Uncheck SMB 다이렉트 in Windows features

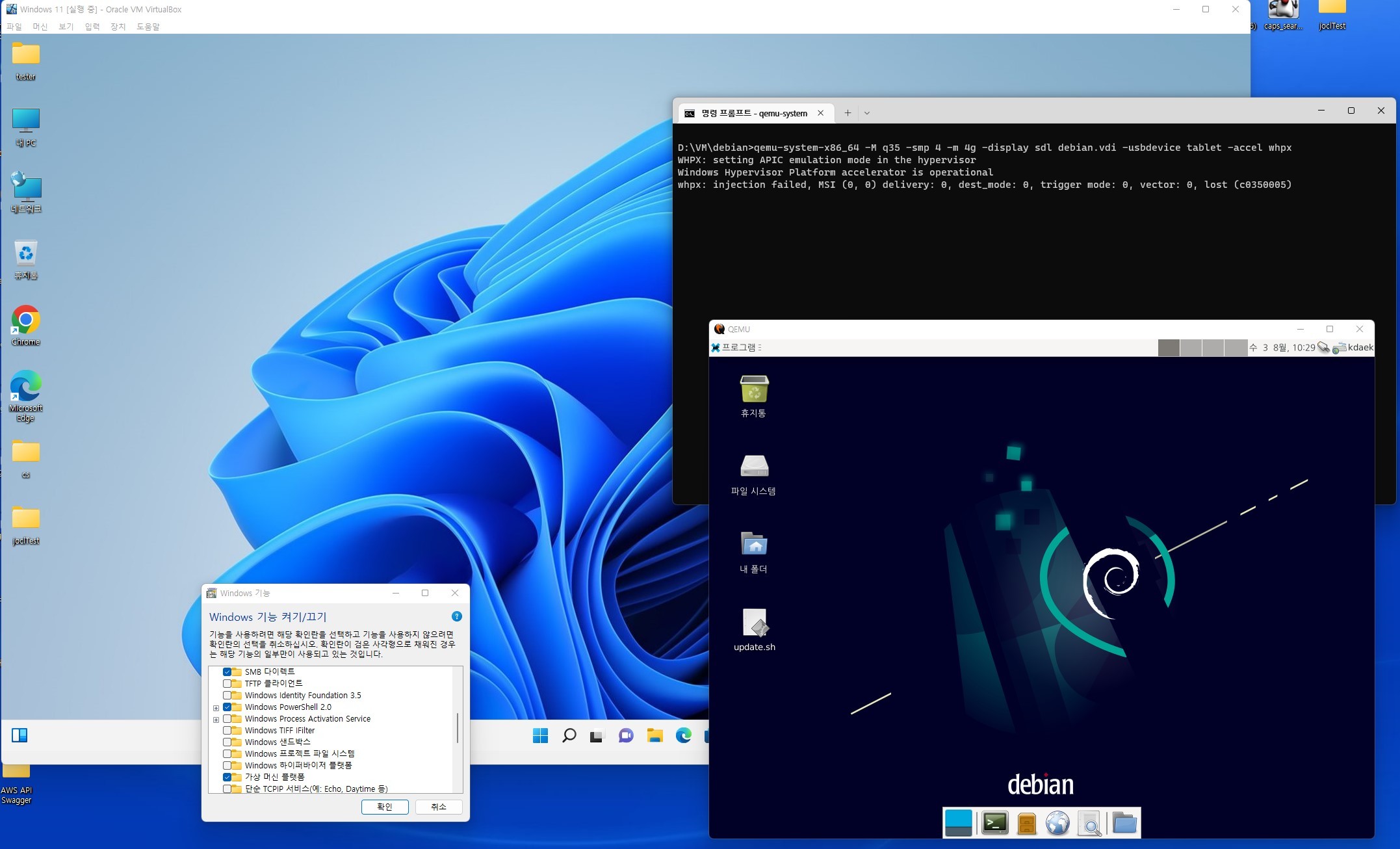tap(226, 672)
